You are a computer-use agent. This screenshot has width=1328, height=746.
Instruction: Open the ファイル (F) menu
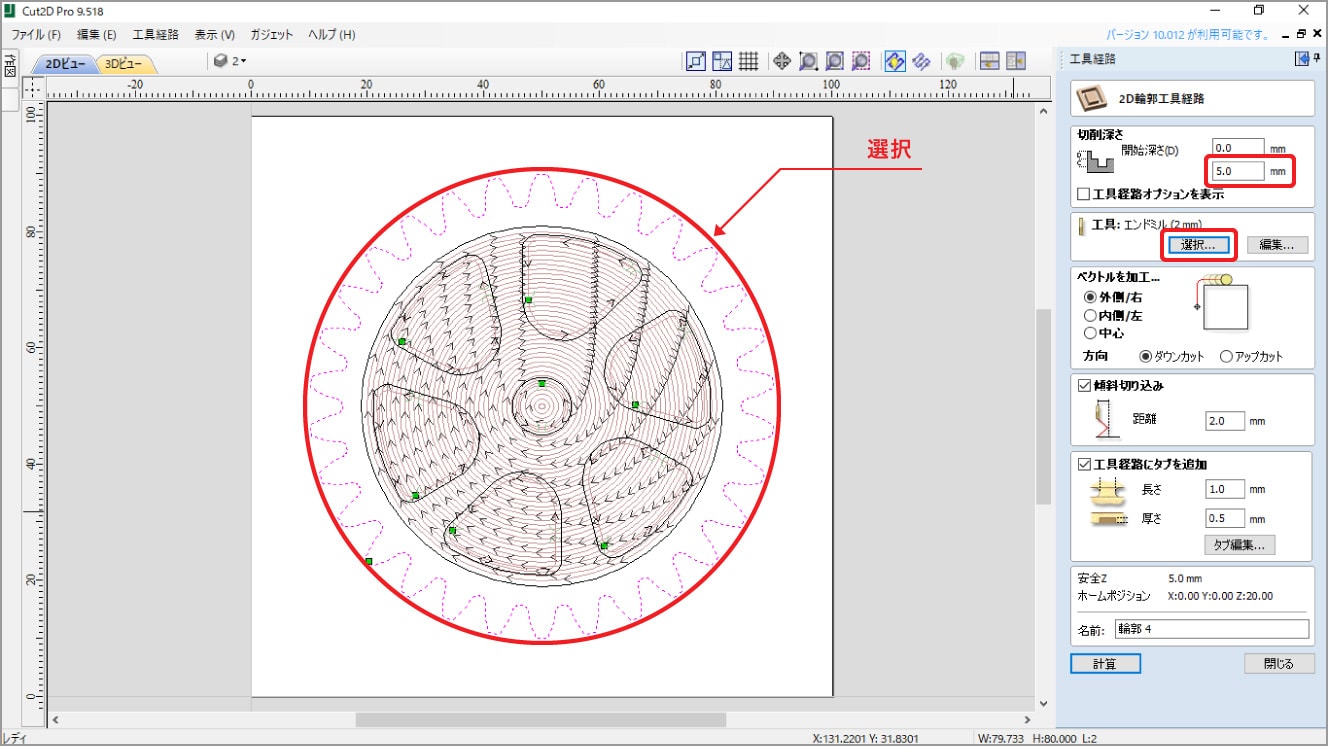(x=36, y=34)
